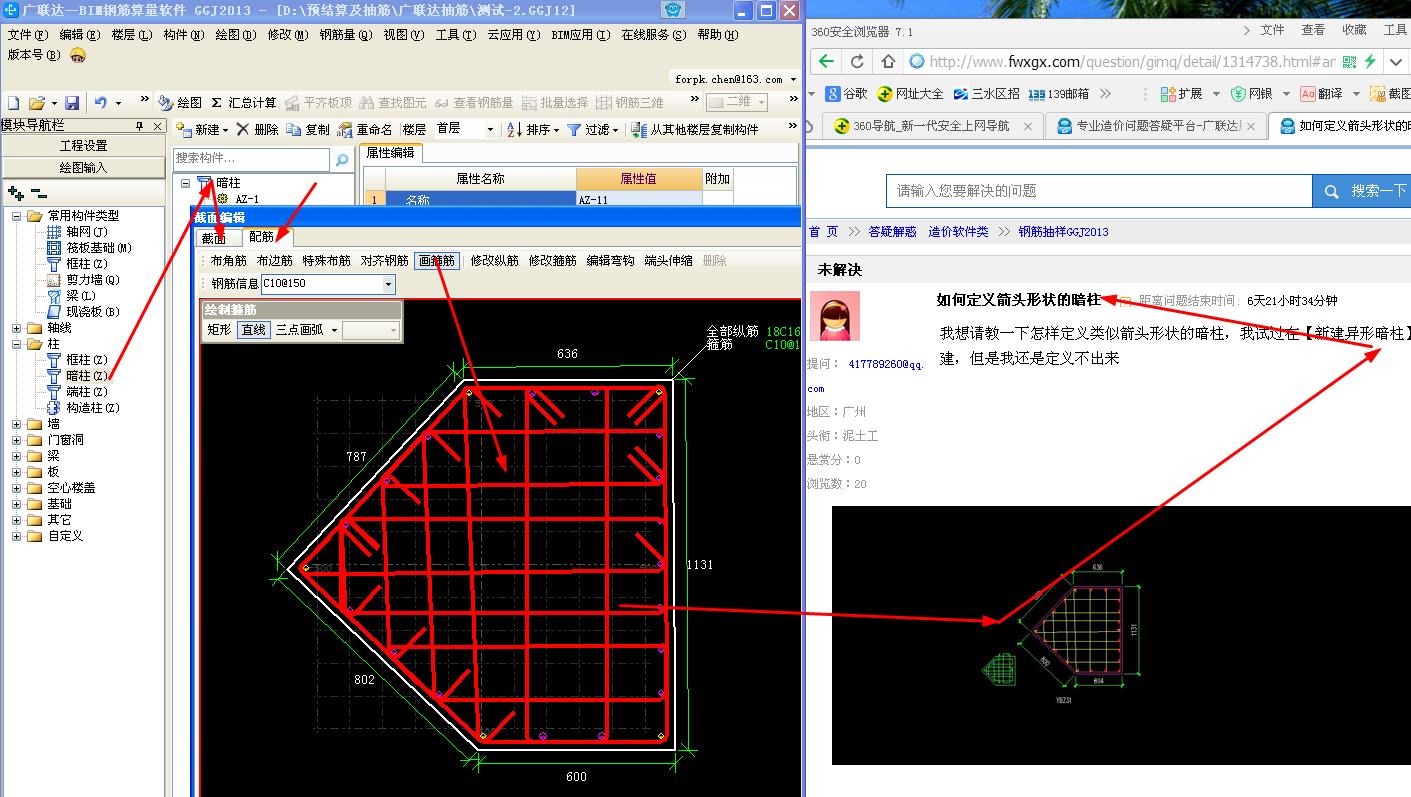Viewport: 1411px width, 797px height.
Task: Click the arrow-shaped column drawing thumbnail on webpage
Action: (x=1121, y=635)
